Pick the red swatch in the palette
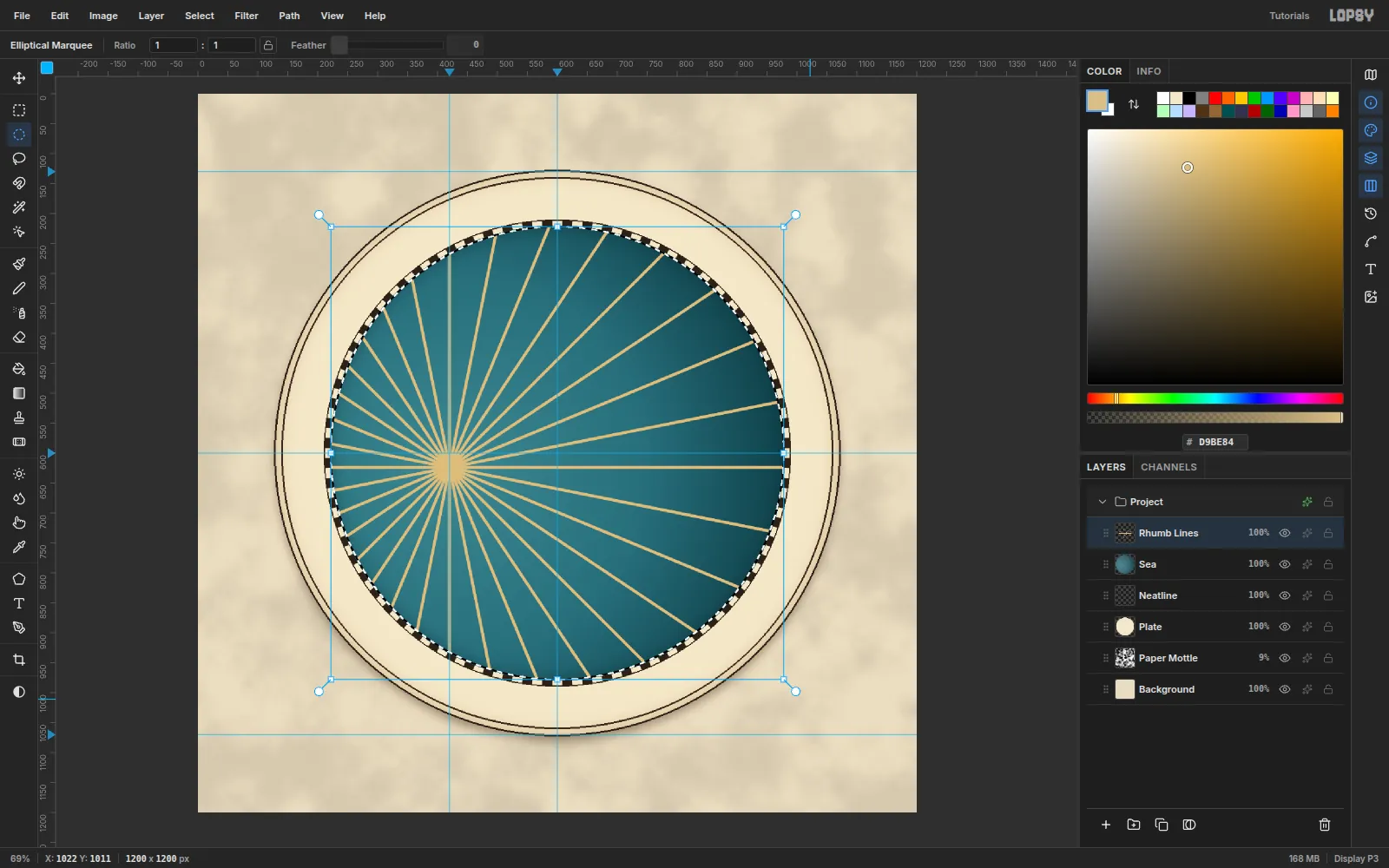Screen dimensions: 1389x868 (1215, 98)
